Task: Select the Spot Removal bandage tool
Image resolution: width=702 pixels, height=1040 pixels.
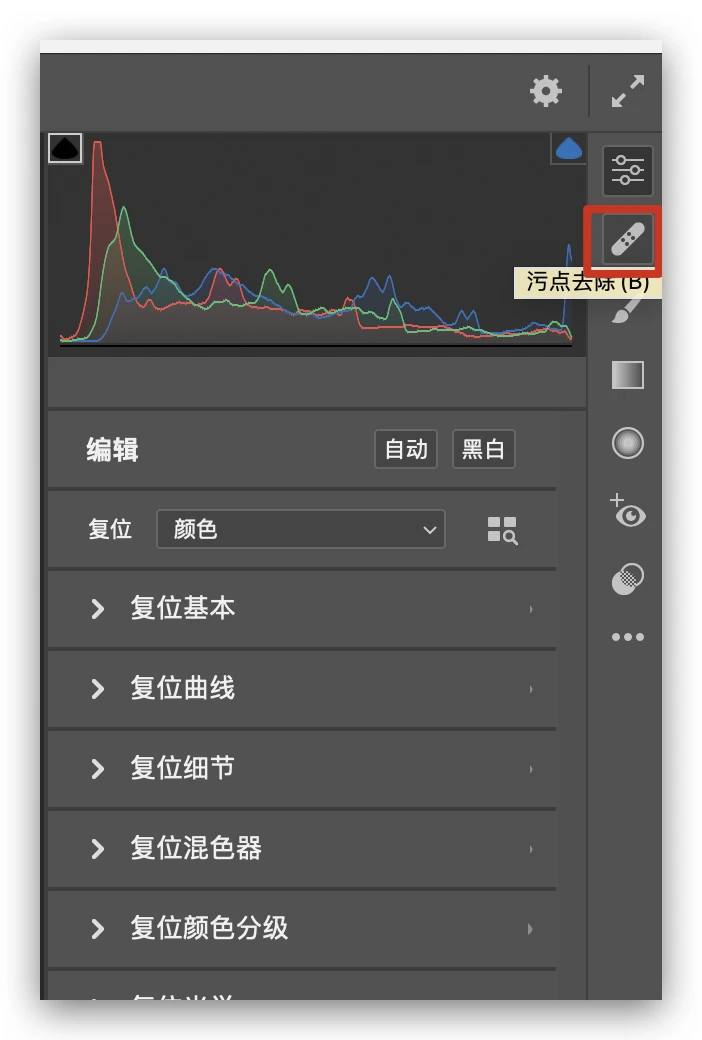Action: (x=628, y=239)
